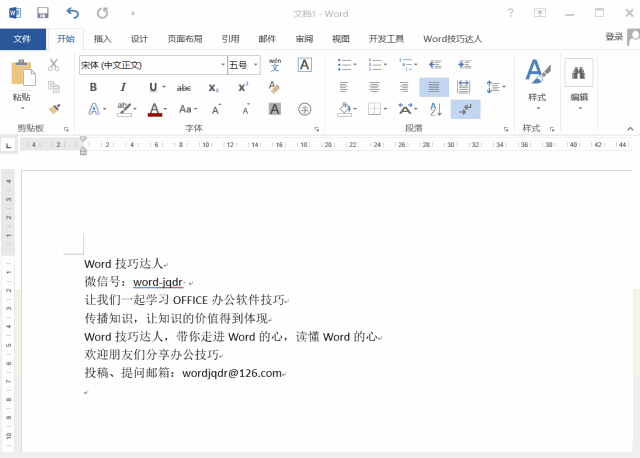
Task: Click the Copy icon
Action: (54, 87)
